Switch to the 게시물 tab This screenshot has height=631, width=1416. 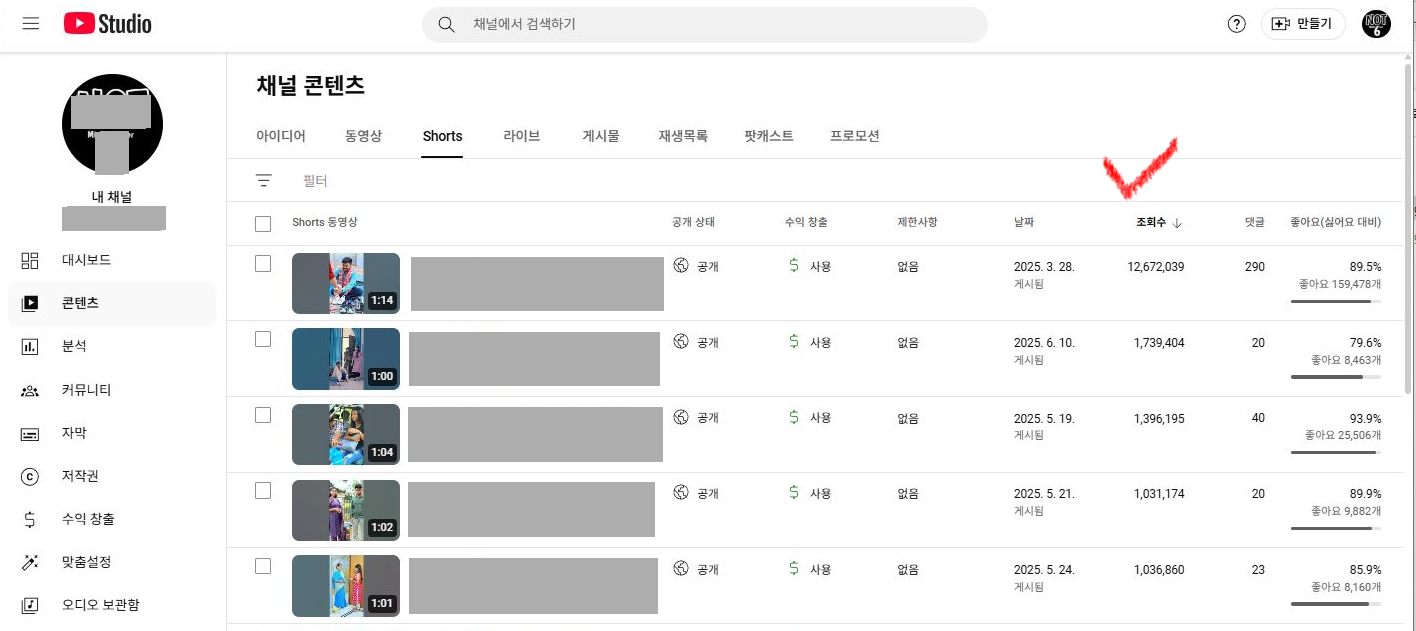point(601,136)
